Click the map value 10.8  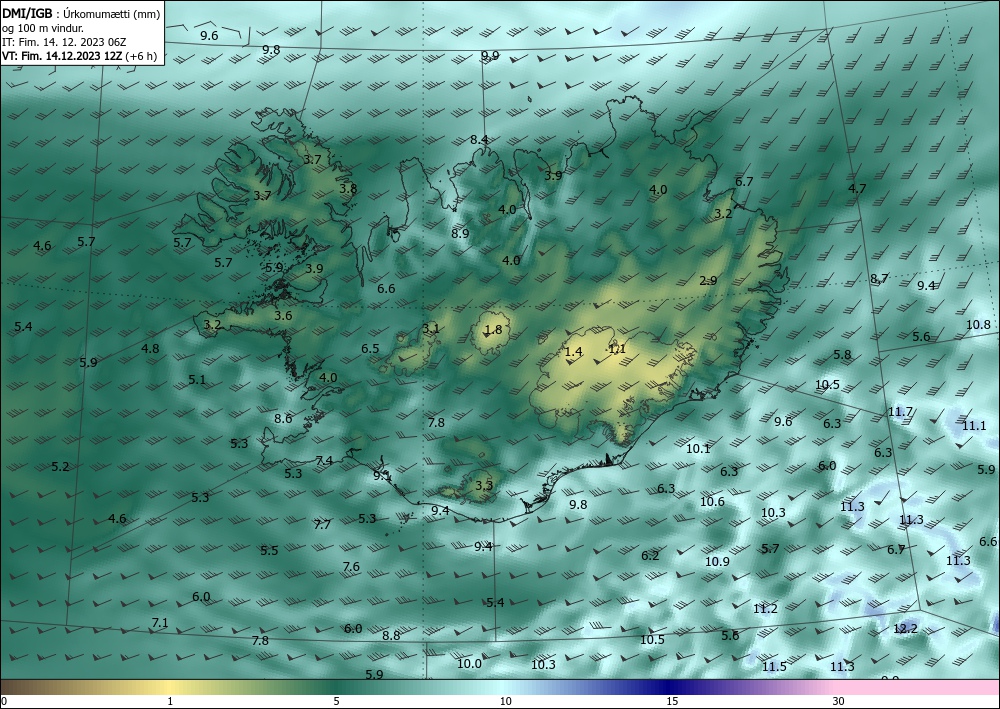coord(978,325)
